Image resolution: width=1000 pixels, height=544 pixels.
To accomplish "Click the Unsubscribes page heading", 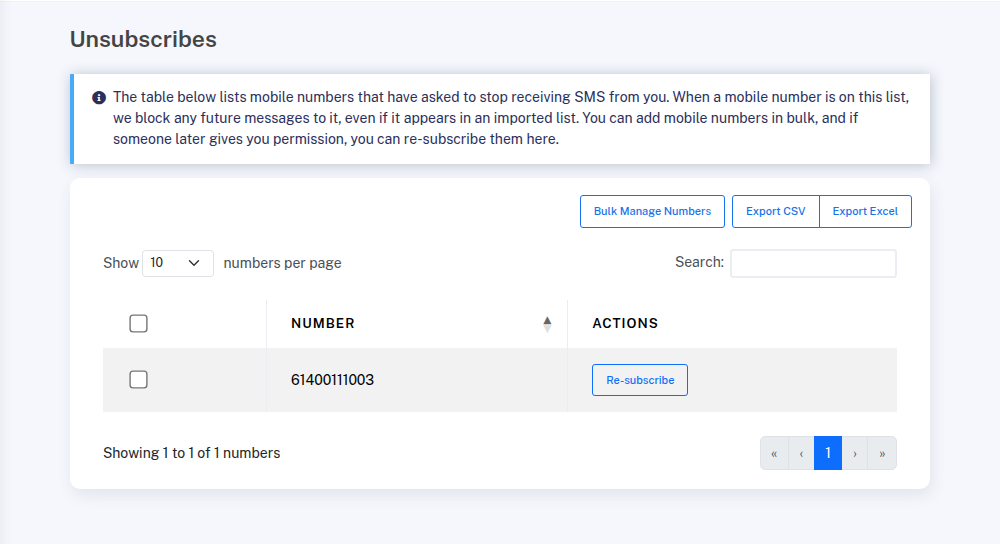I will coord(143,39).
